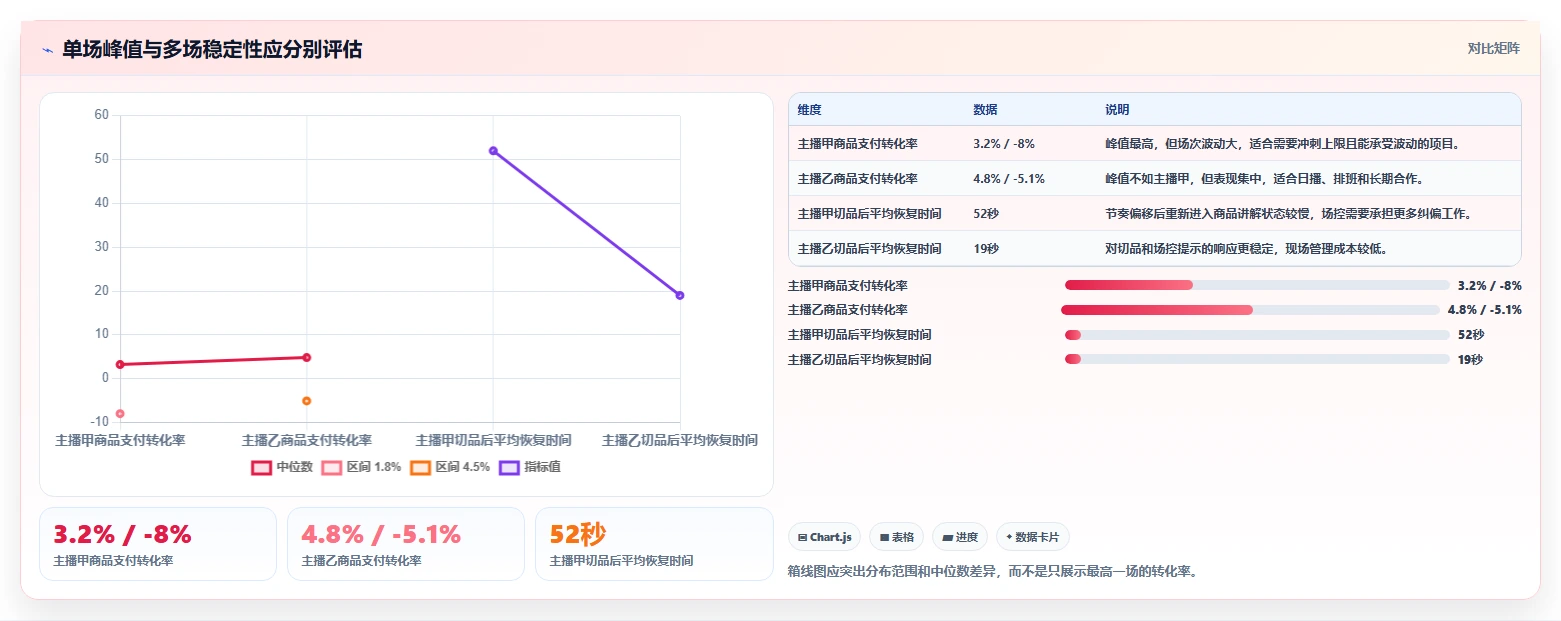Click the stat card showing 4.8% / -5.1%

[406, 544]
